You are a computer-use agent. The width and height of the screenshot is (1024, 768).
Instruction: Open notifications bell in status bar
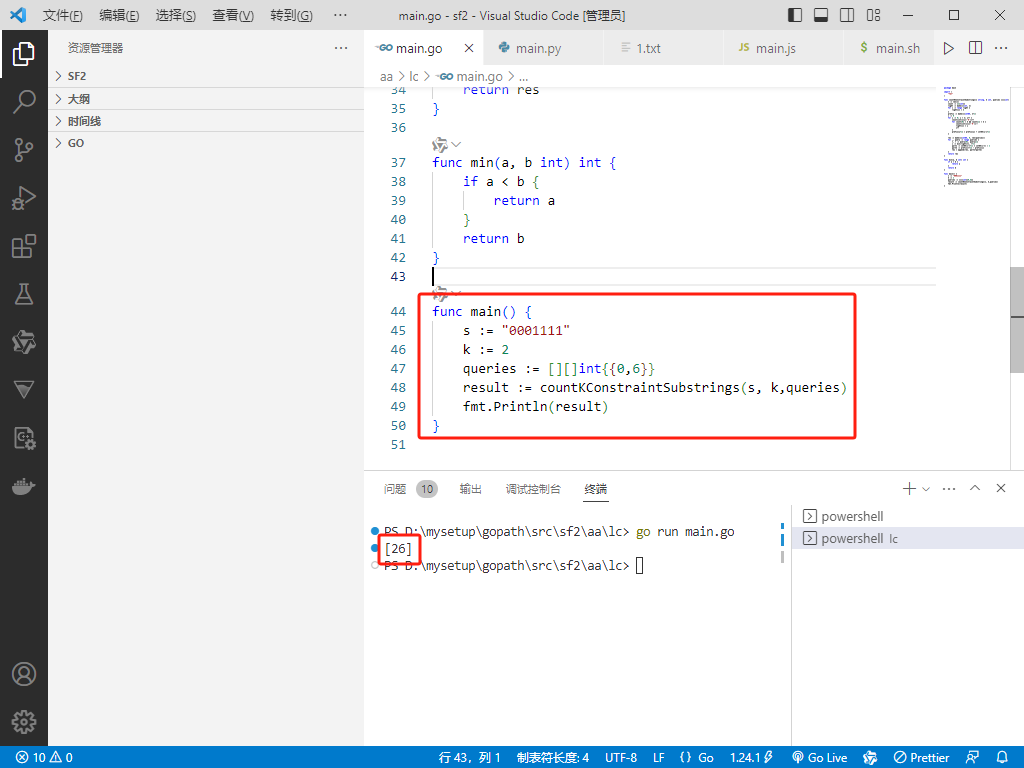pos(1002,757)
